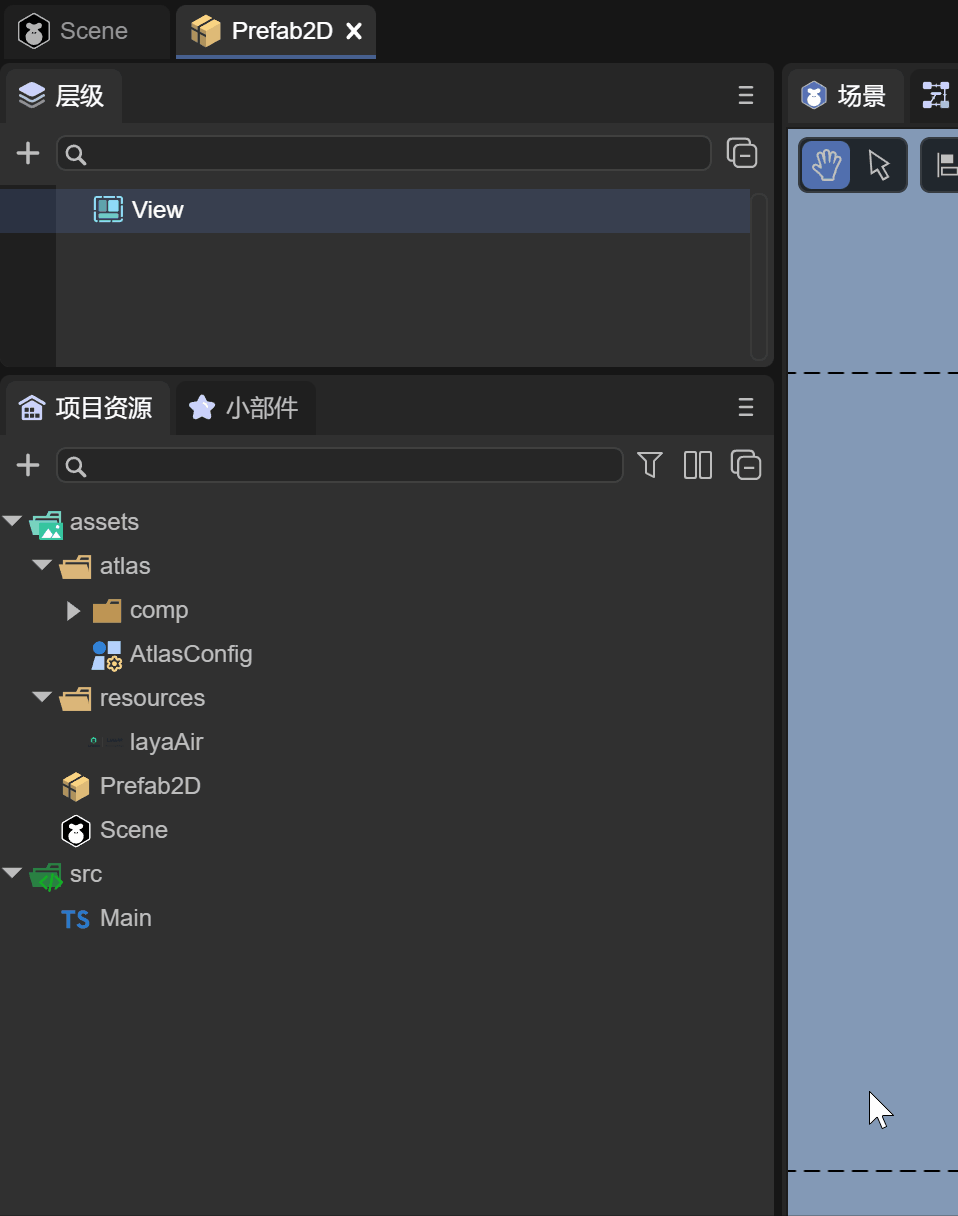Click the align tool icon in scene toolbar
This screenshot has height=1216, width=958.
944,165
